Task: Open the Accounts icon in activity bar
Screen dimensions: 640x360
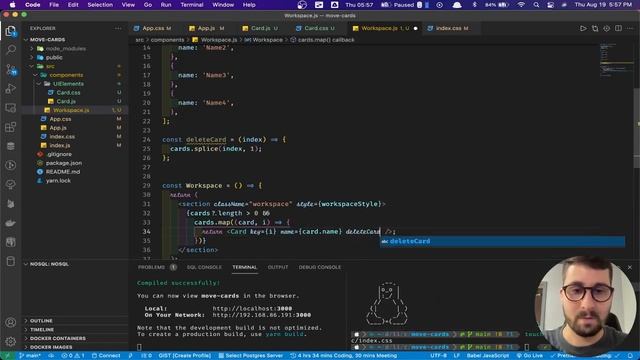Action: [x=11, y=322]
